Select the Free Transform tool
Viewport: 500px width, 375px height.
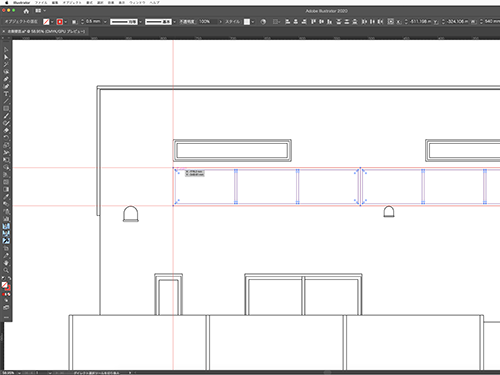6,160
